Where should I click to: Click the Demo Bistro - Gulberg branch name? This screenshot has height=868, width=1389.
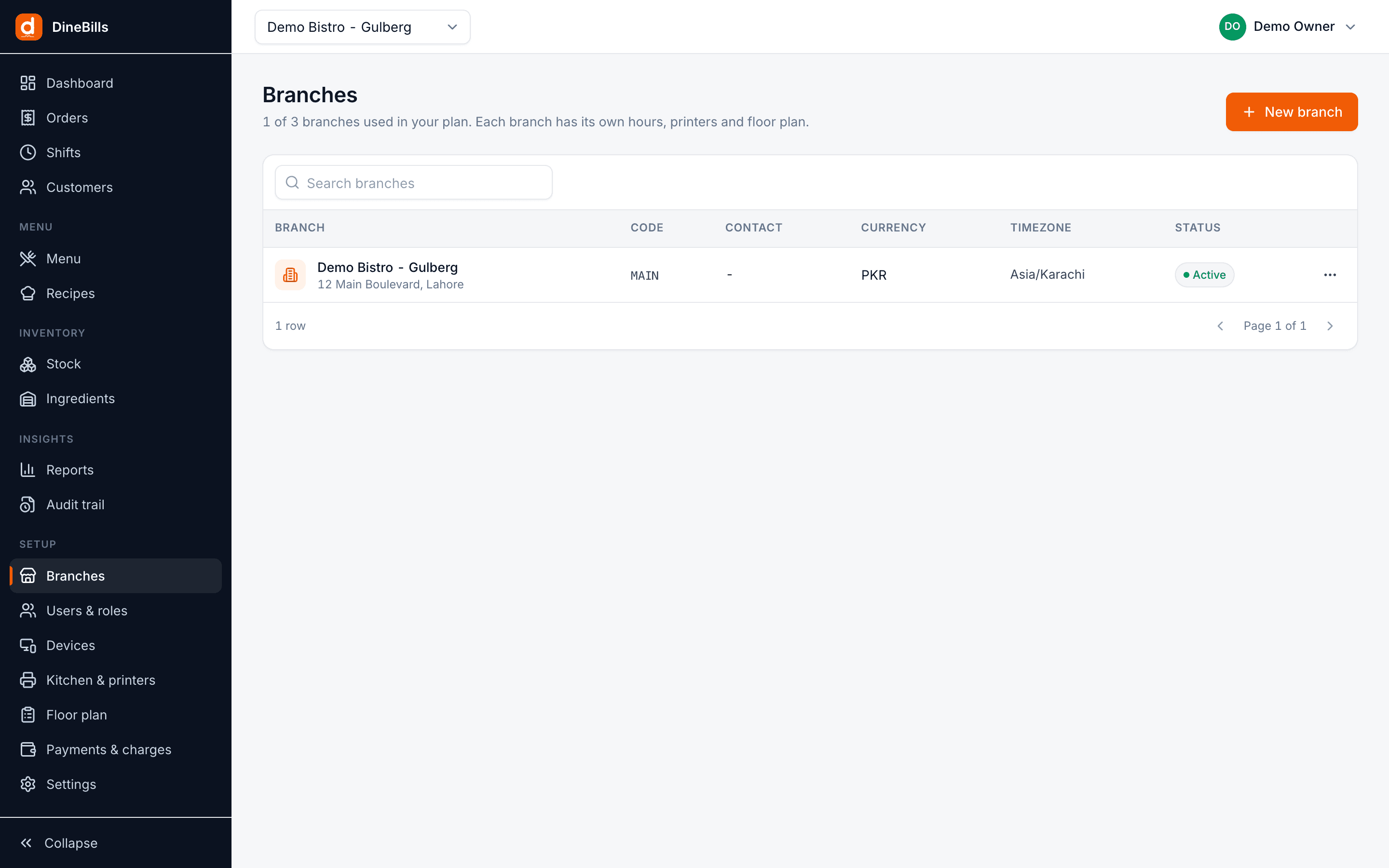click(387, 268)
